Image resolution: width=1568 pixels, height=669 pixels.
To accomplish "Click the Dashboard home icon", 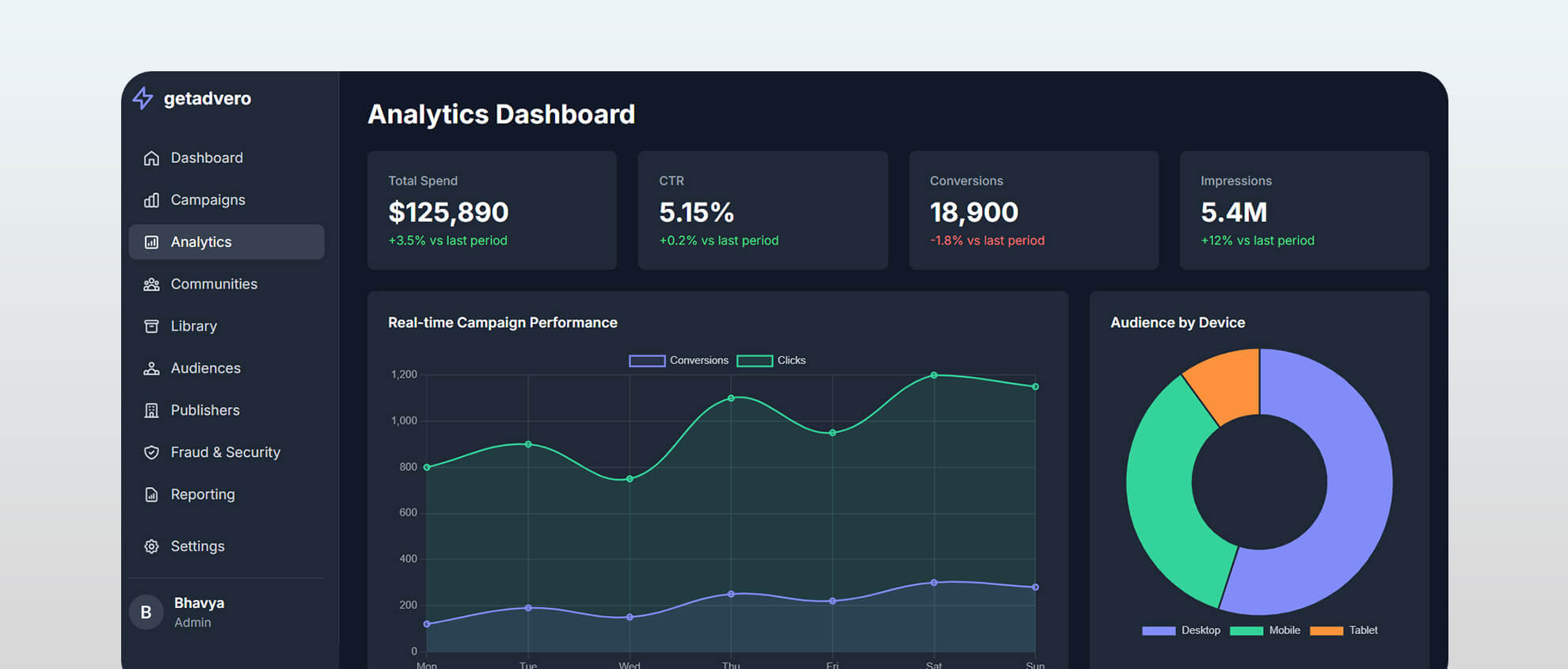I will (x=151, y=158).
